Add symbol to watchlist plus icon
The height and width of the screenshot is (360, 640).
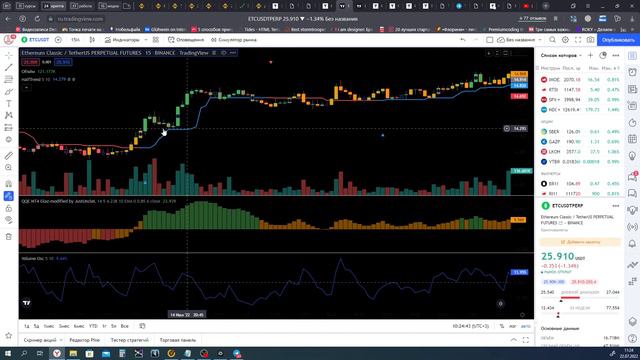coord(591,55)
